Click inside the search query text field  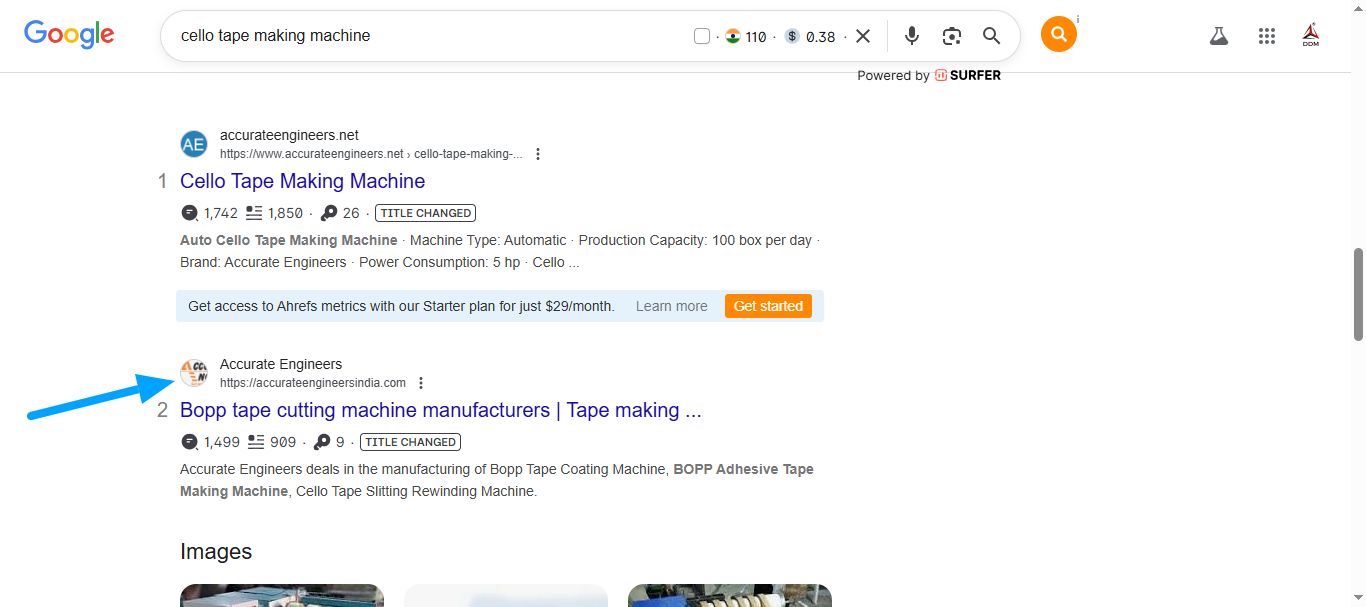coord(420,36)
